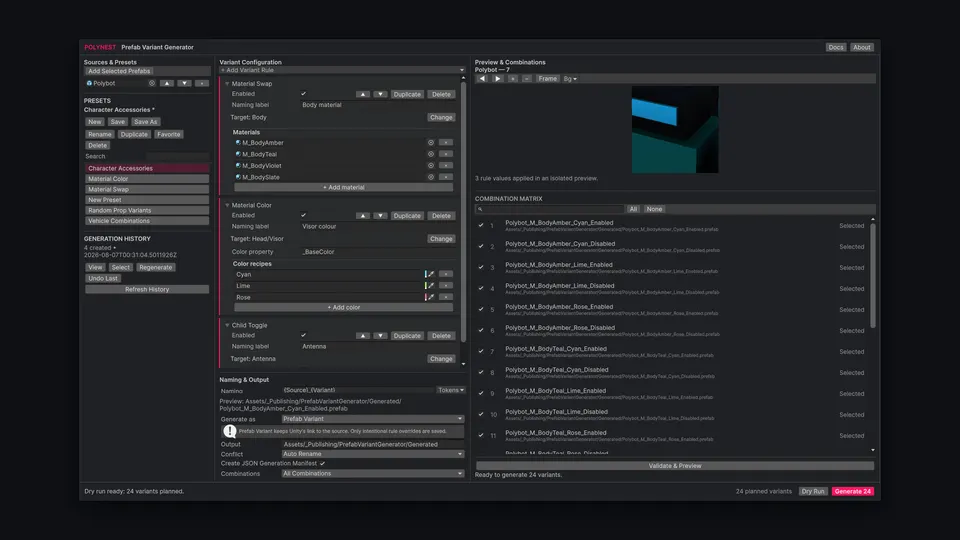
Task: Remove the M_BodyAmber material entry
Action: [446, 143]
